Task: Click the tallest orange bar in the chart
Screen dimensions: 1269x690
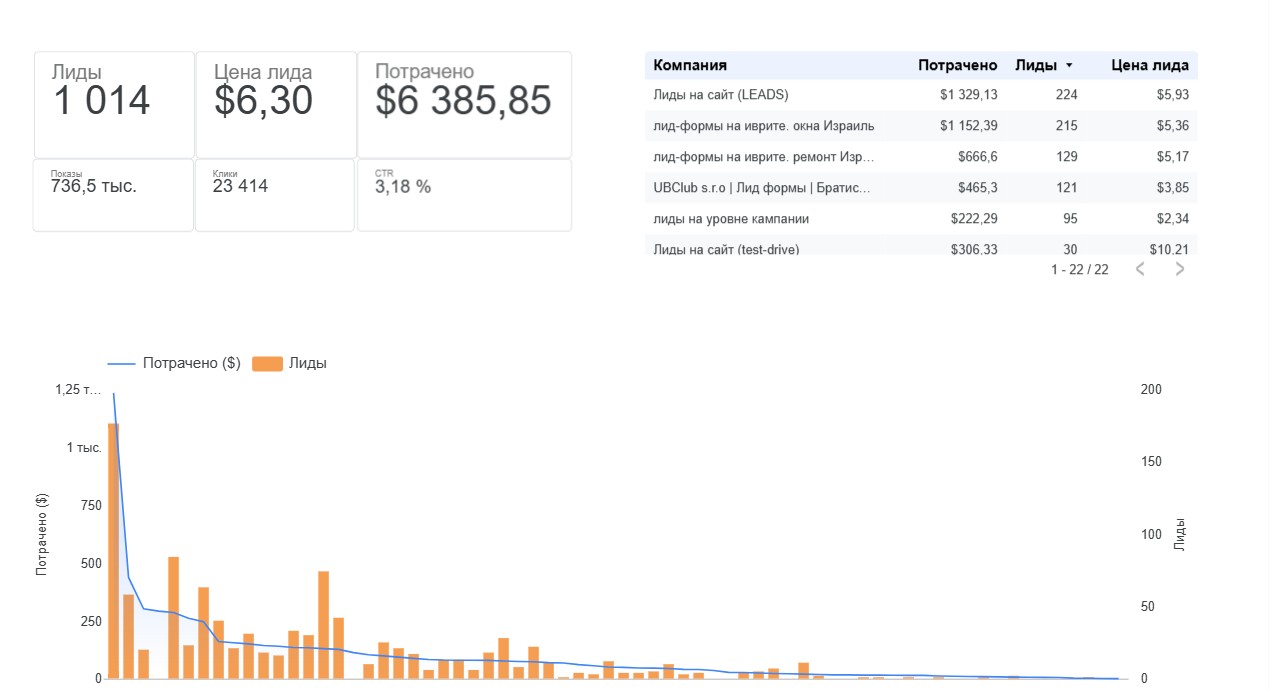Action: point(113,550)
